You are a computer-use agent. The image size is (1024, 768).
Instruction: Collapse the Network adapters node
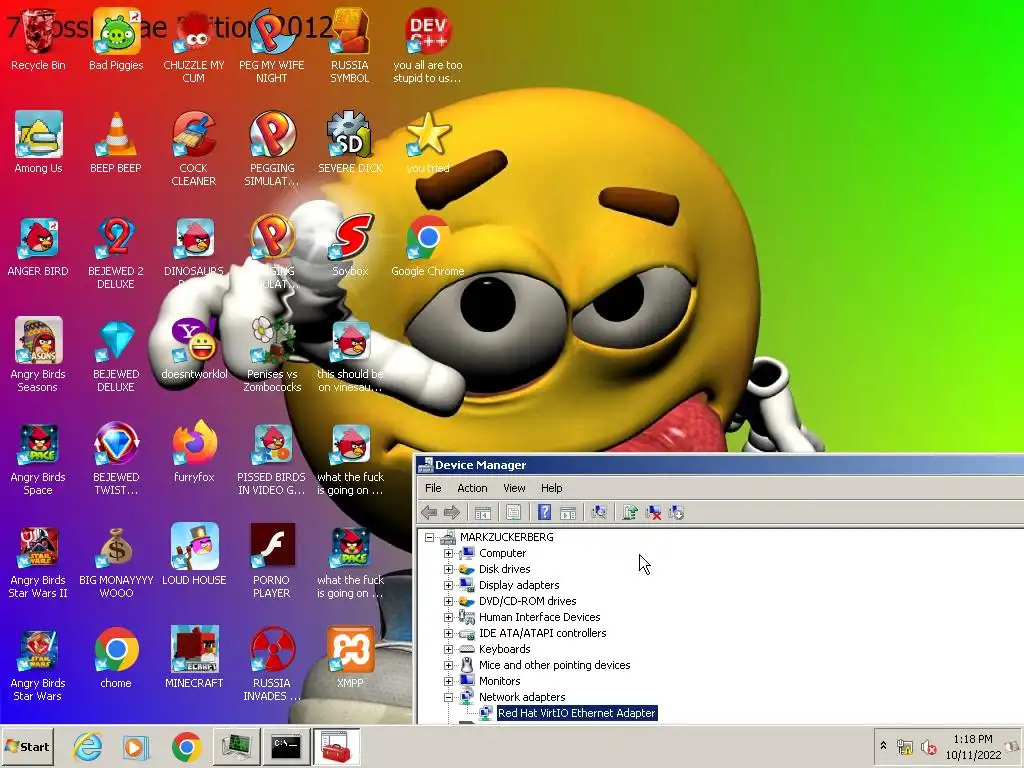point(449,697)
